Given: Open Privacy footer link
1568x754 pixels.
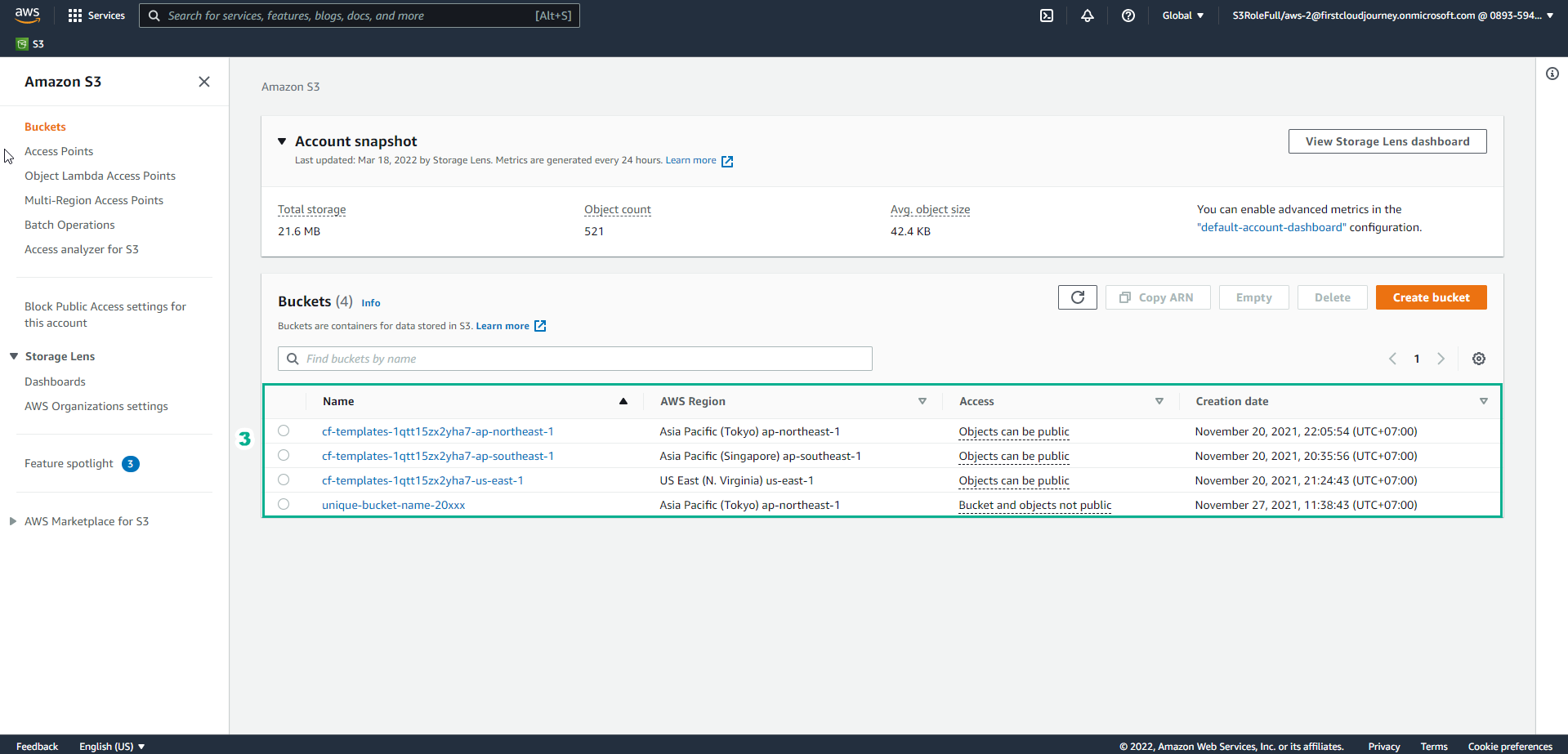Looking at the screenshot, I should [x=1384, y=747].
